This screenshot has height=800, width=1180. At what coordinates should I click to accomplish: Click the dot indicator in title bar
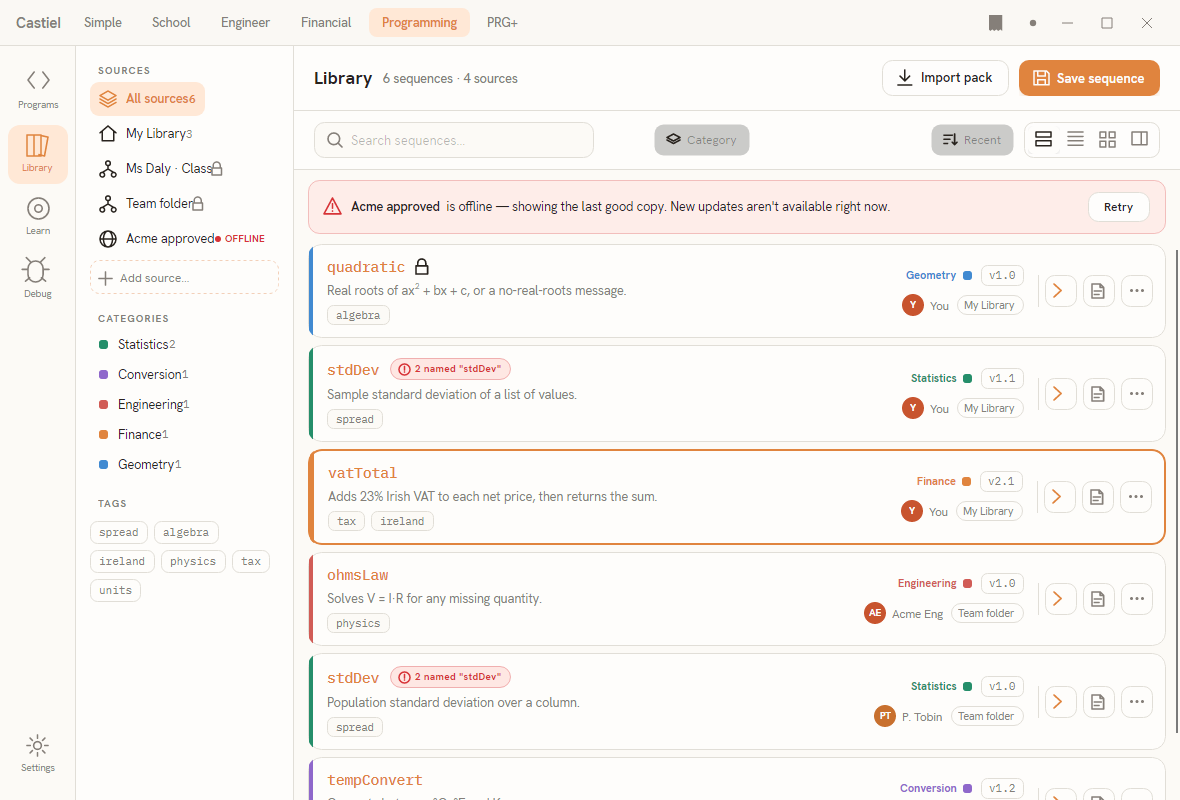click(x=1032, y=23)
